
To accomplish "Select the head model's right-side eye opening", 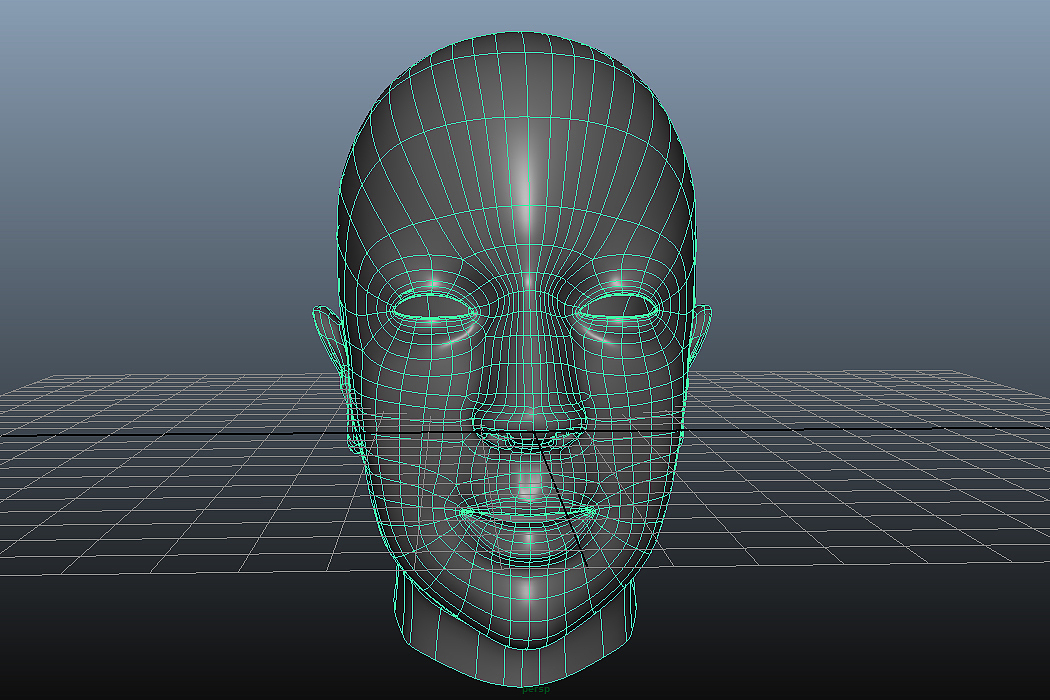I will click(x=617, y=307).
